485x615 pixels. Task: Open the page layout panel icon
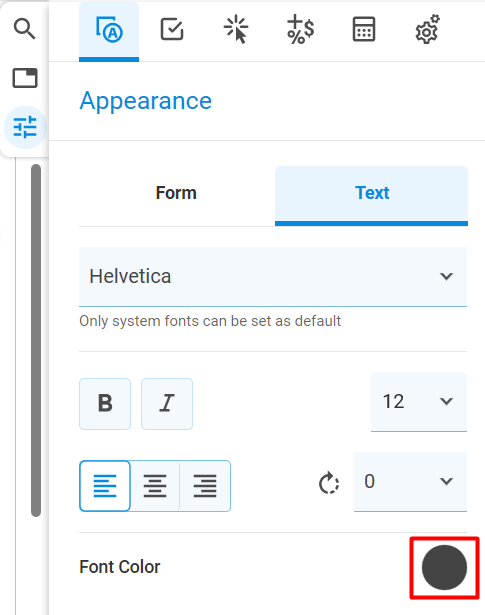[x=25, y=78]
